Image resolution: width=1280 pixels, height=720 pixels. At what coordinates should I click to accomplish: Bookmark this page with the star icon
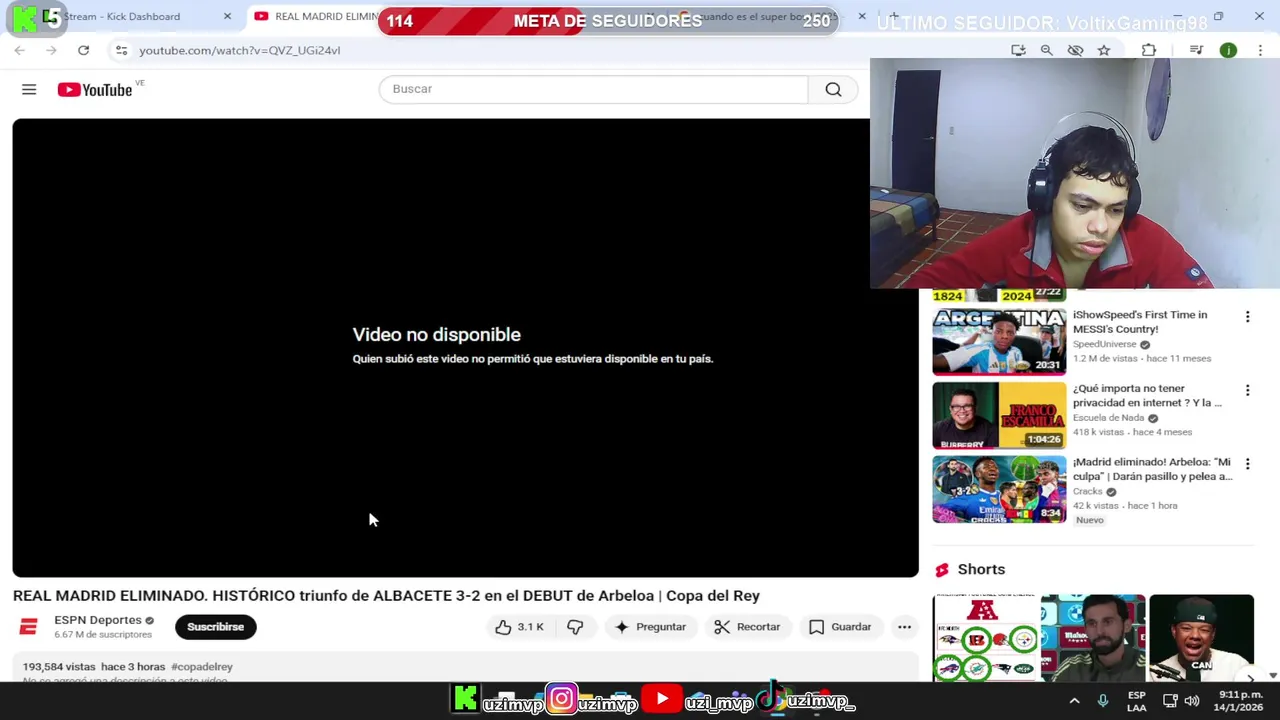1103,50
